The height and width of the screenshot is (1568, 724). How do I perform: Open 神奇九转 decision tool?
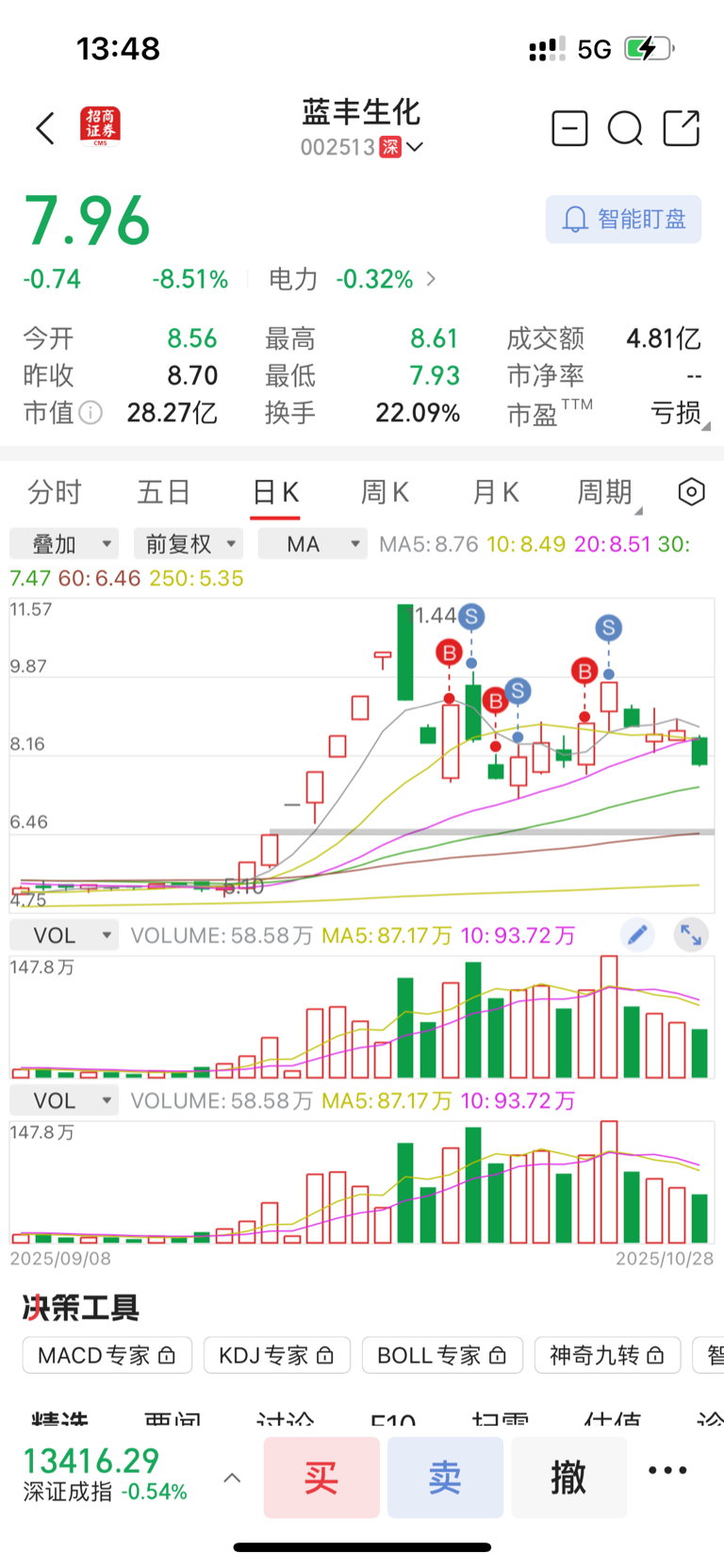point(608,1356)
